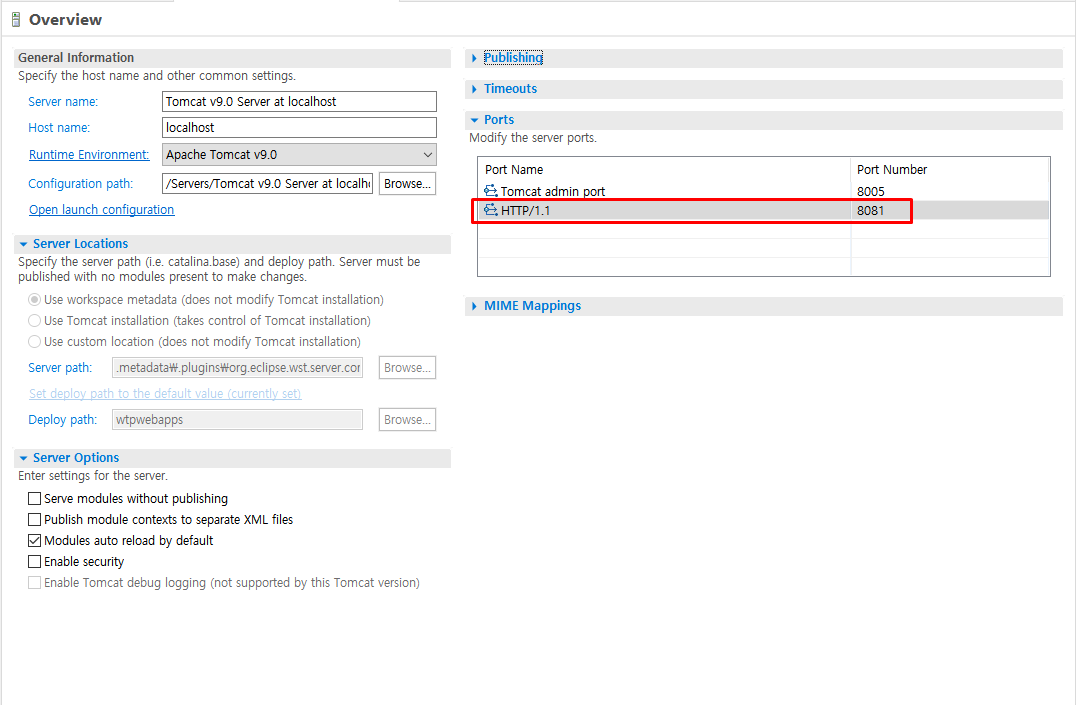Screen dimensions: 1076x705
Task: Select the Tomcat admin port row
Action: pyautogui.click(x=764, y=191)
